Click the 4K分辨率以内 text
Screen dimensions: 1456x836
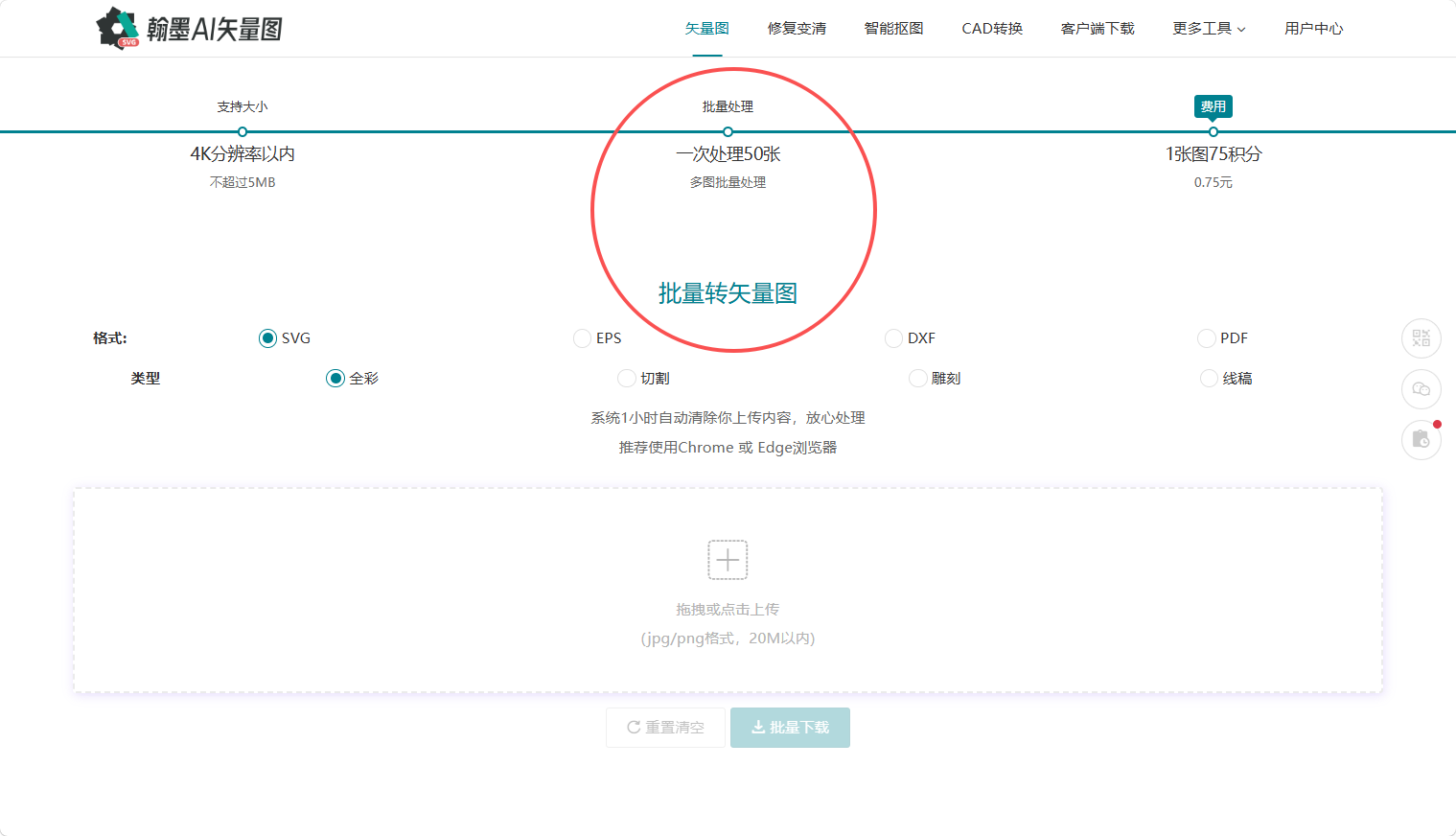click(243, 154)
